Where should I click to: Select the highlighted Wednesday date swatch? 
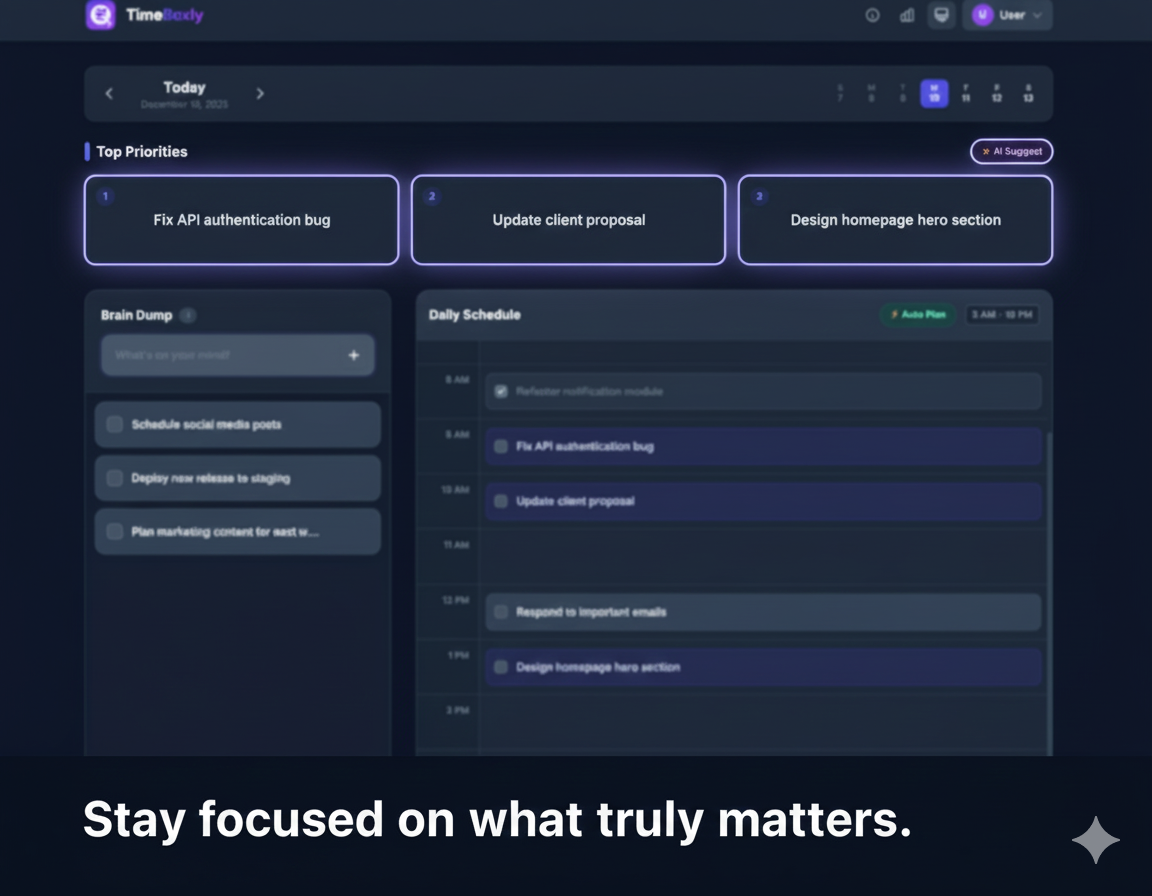pos(934,93)
